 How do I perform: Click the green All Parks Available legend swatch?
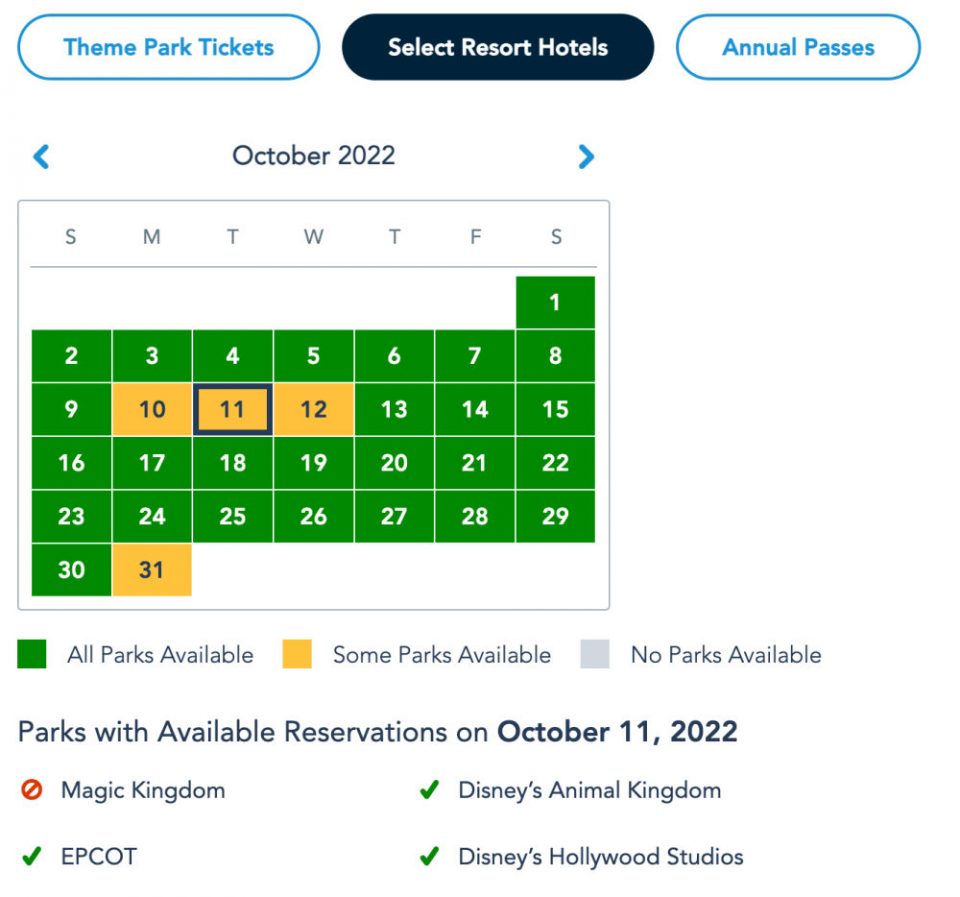(x=31, y=655)
